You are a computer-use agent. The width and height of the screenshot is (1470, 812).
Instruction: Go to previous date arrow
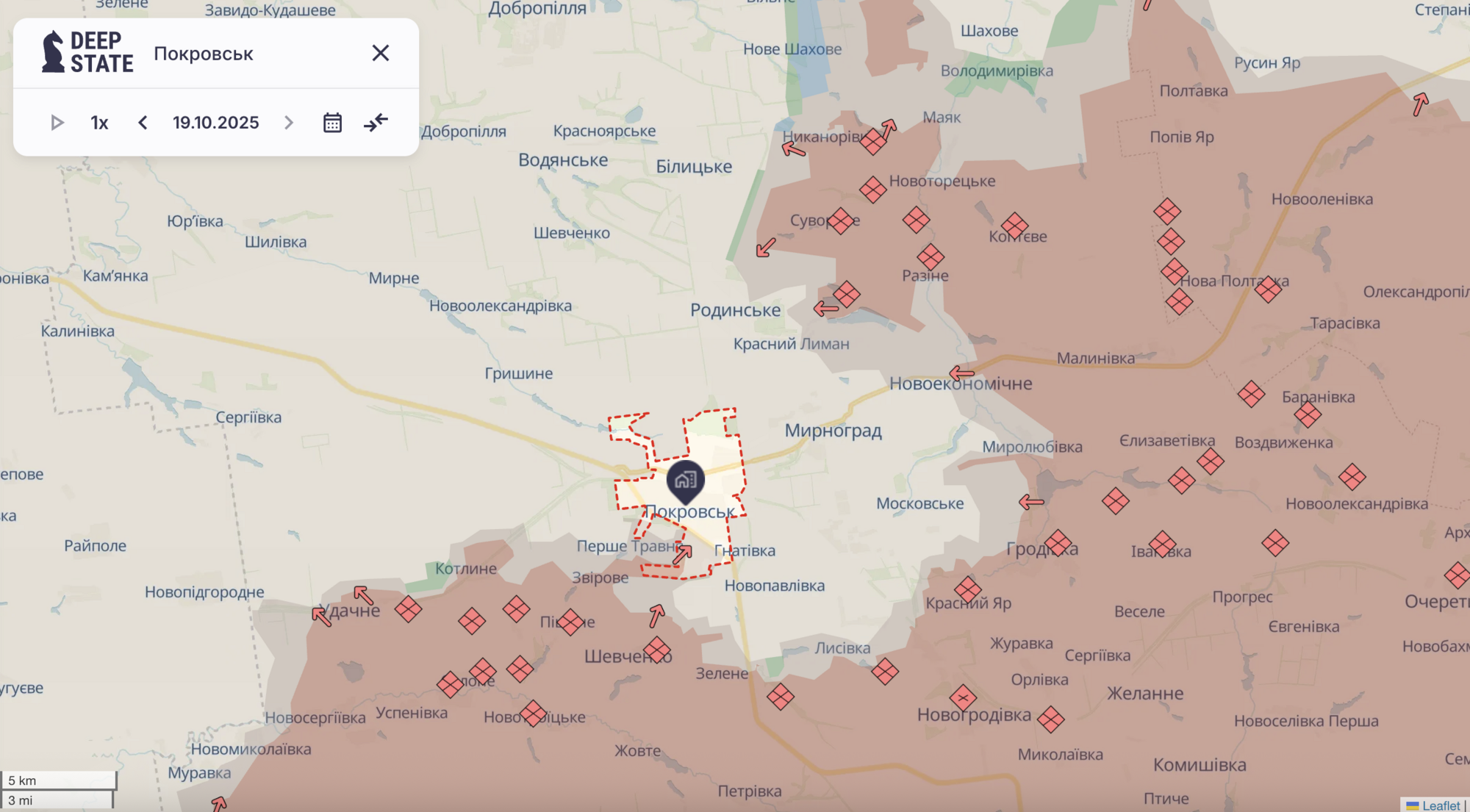pyautogui.click(x=143, y=123)
